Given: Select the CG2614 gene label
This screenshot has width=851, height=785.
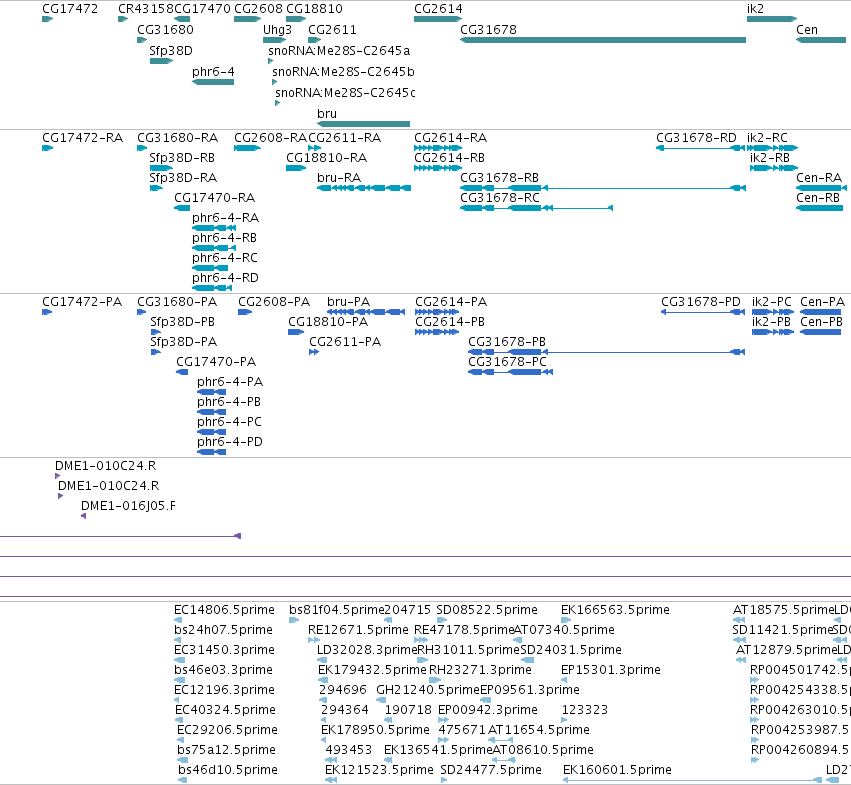Looking at the screenshot, I should (x=438, y=9).
